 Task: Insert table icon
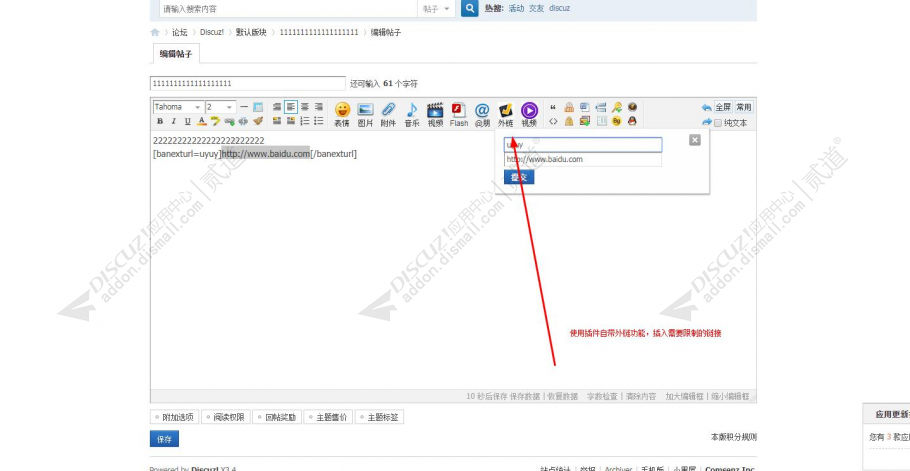coord(258,107)
